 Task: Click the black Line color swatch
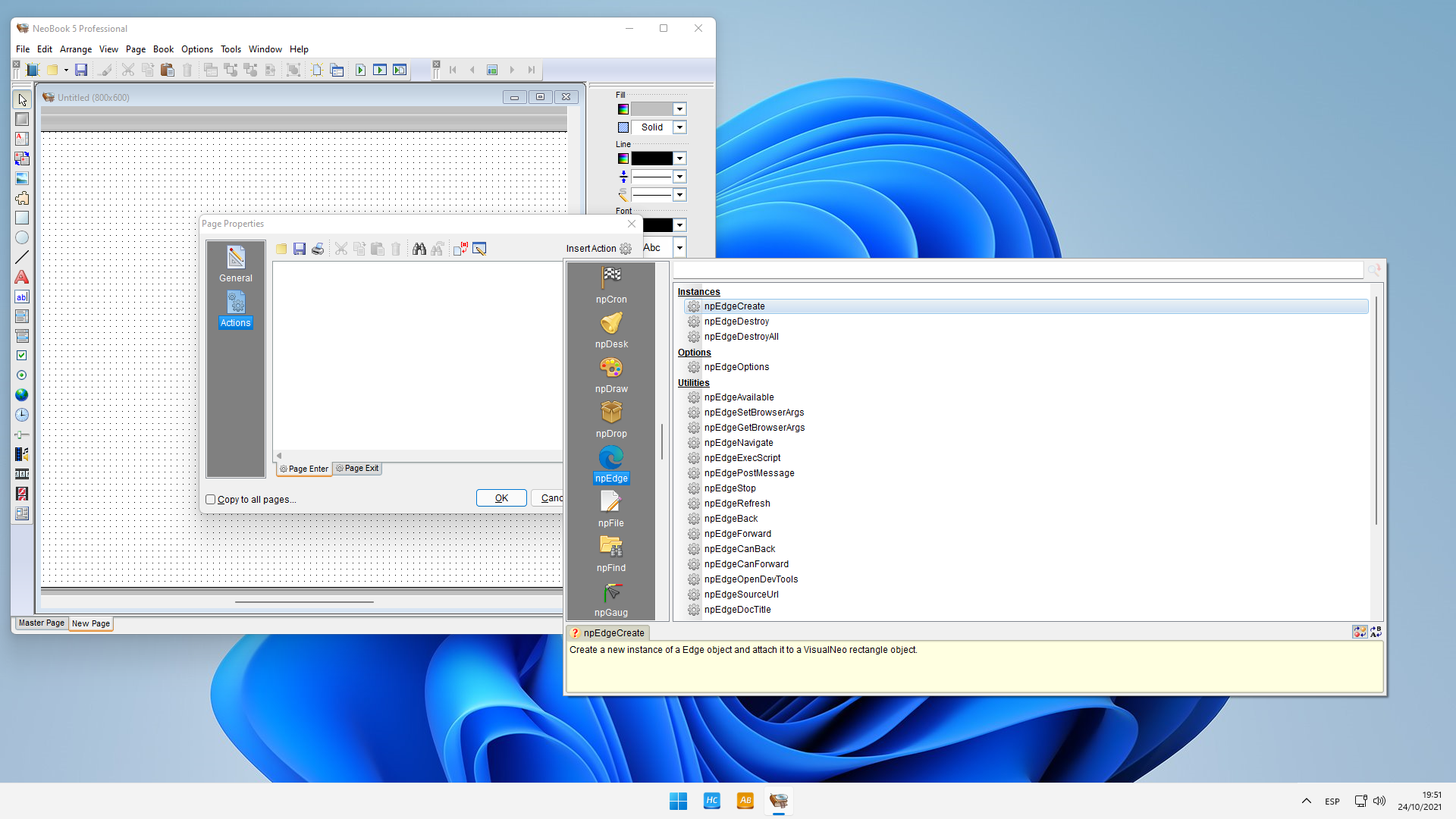point(652,158)
